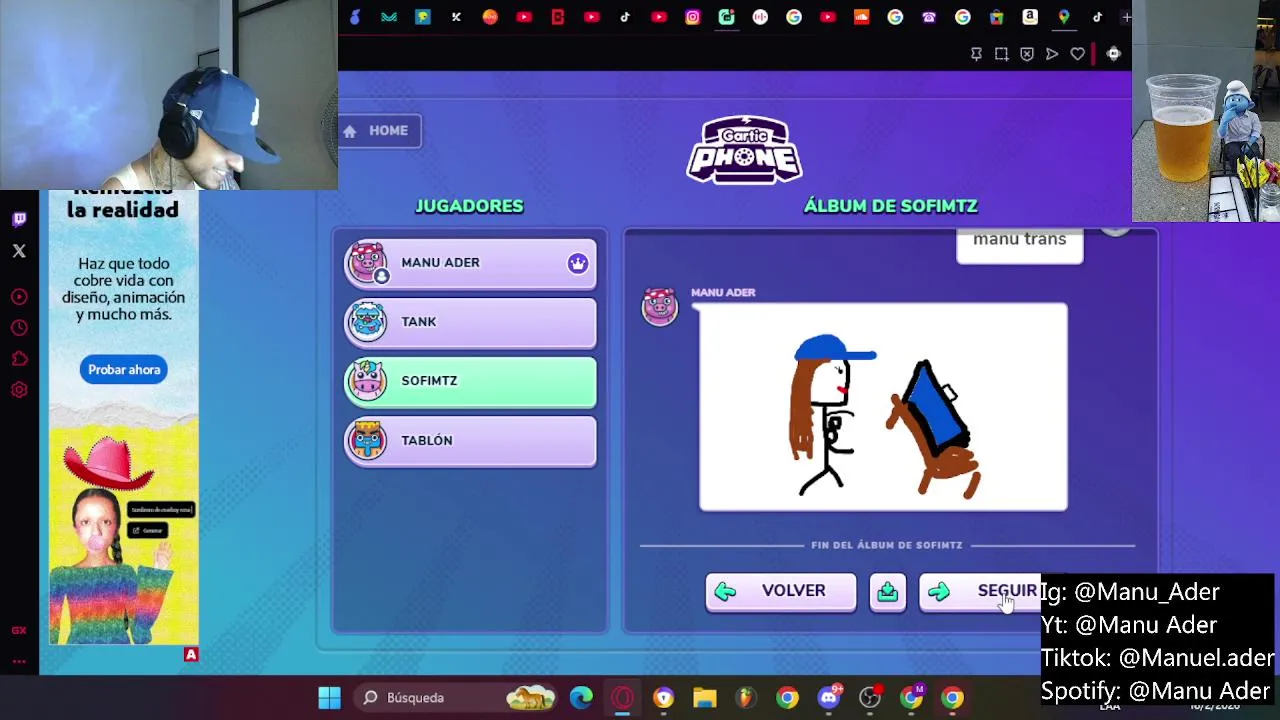The image size is (1280, 720).
Task: Open Extensions cube icon in Opera sidebar
Action: point(19,359)
